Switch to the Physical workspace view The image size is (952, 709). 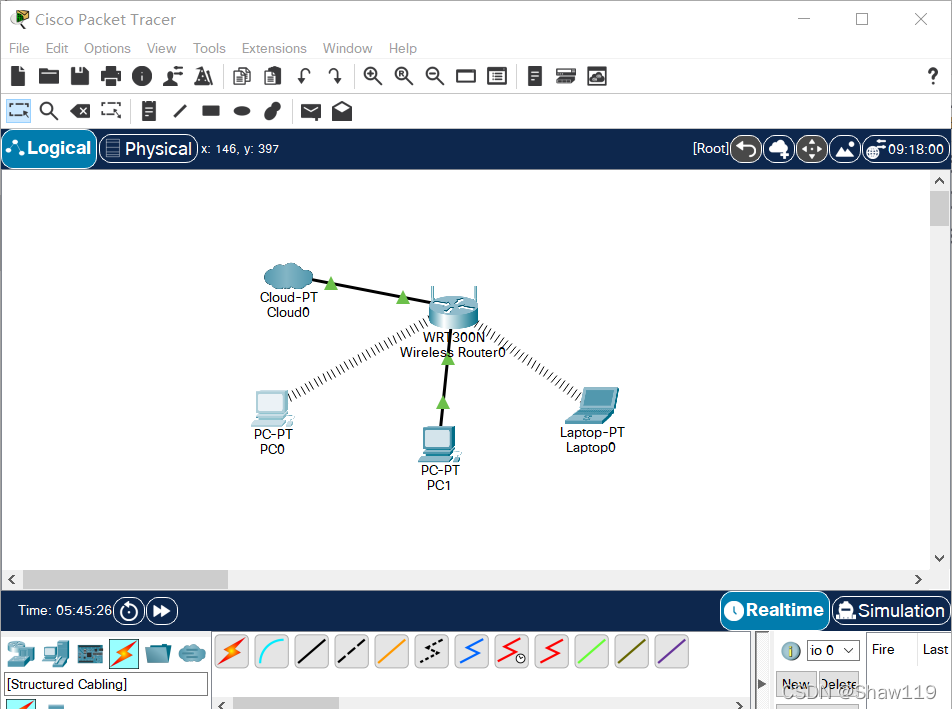(x=148, y=149)
